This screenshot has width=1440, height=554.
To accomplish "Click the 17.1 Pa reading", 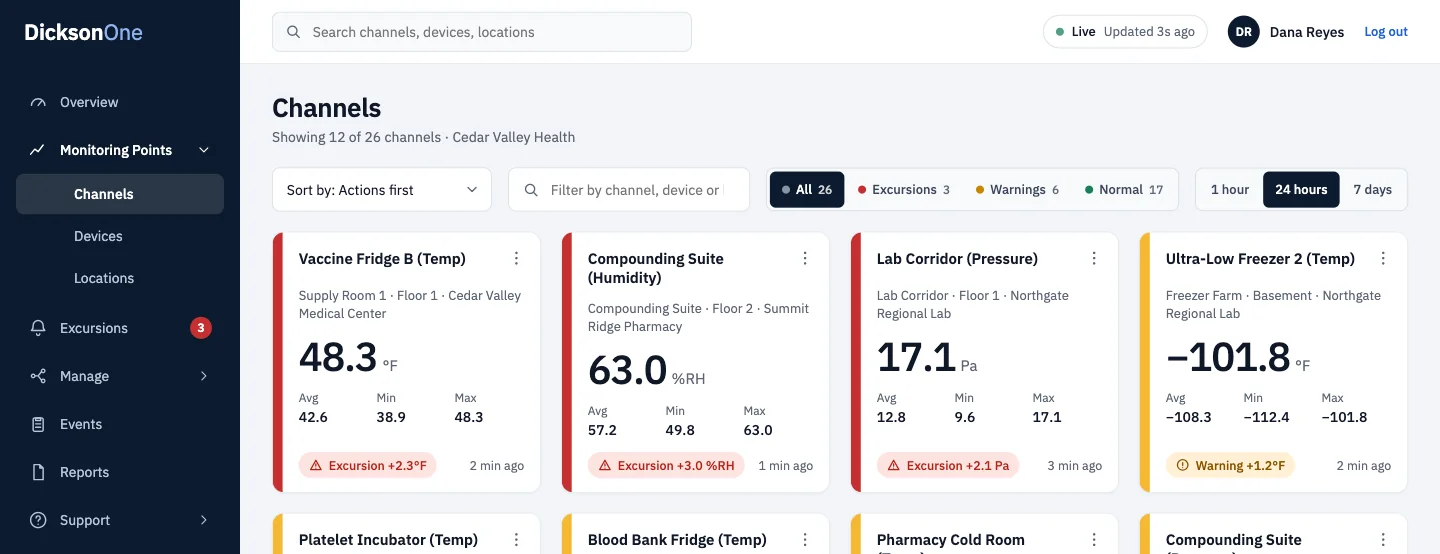I will tap(927, 358).
